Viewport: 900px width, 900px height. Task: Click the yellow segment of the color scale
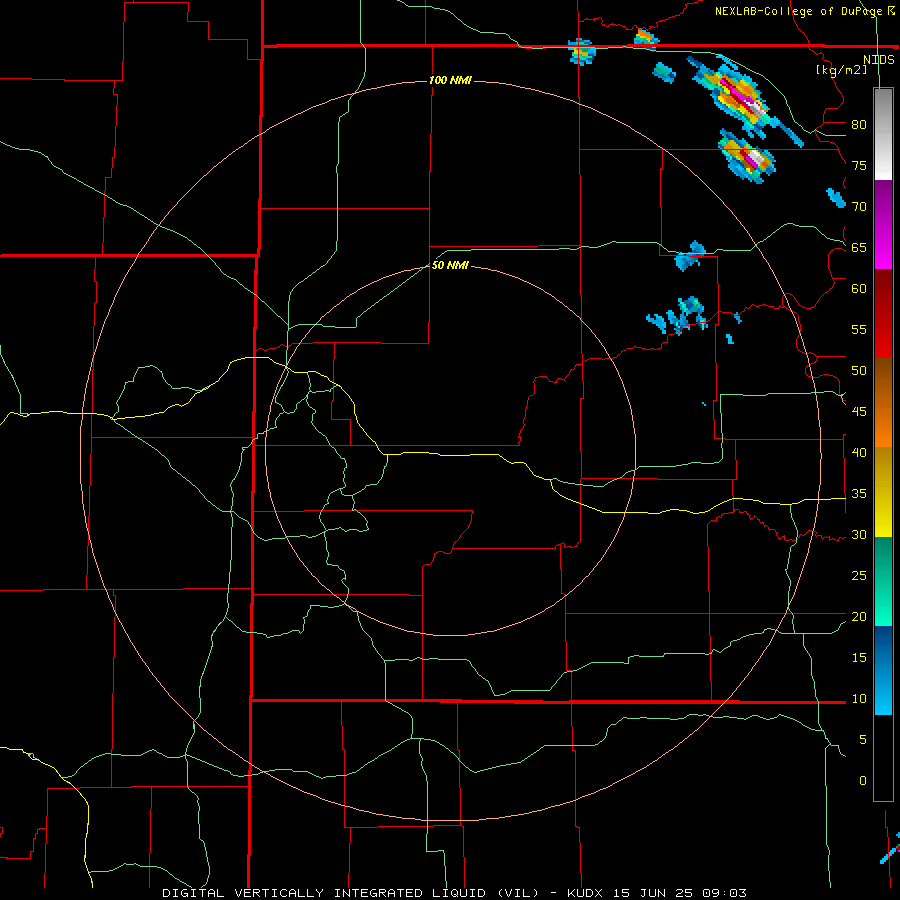pos(883,492)
